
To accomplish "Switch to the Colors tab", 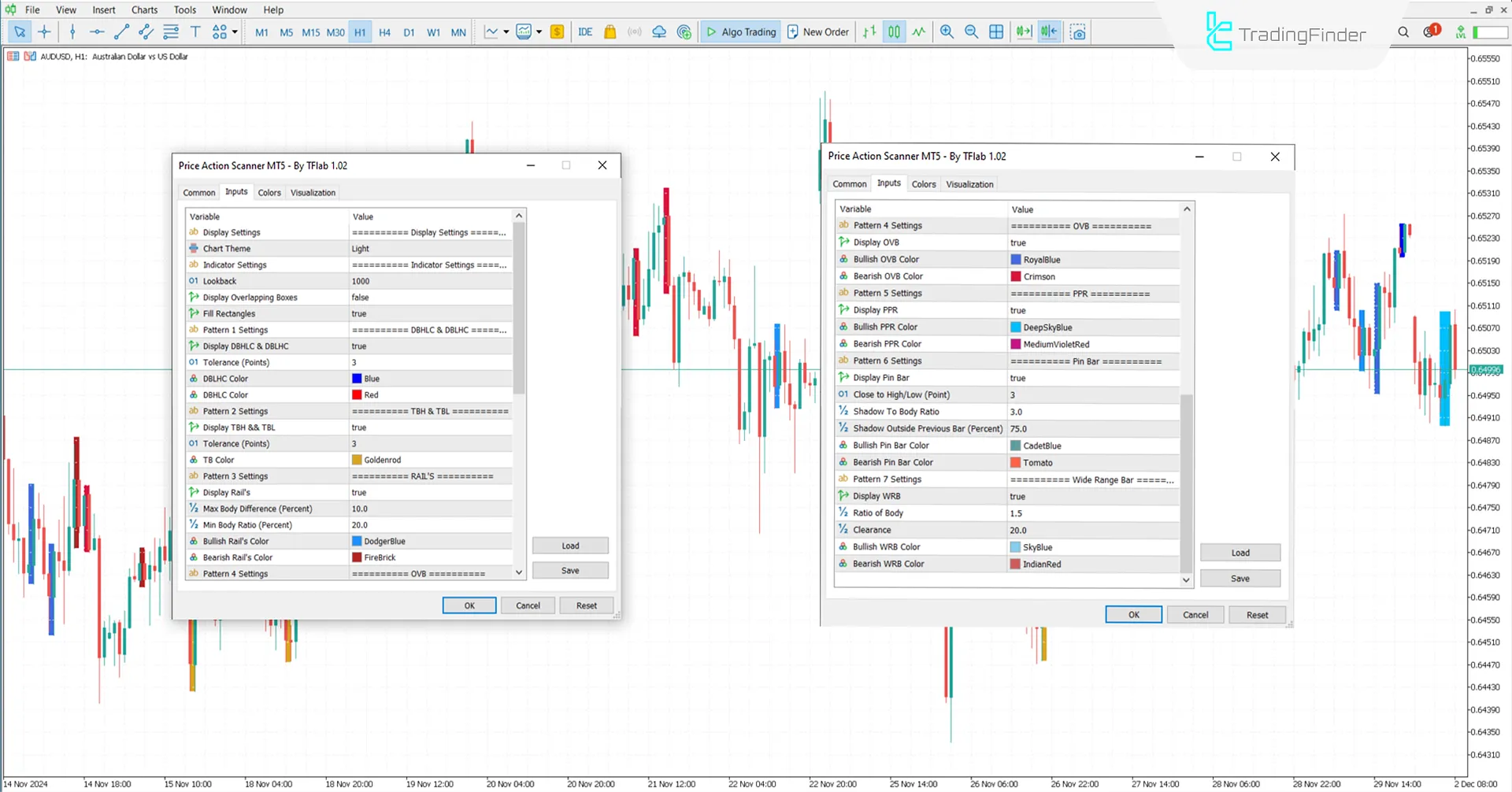I will coord(269,192).
